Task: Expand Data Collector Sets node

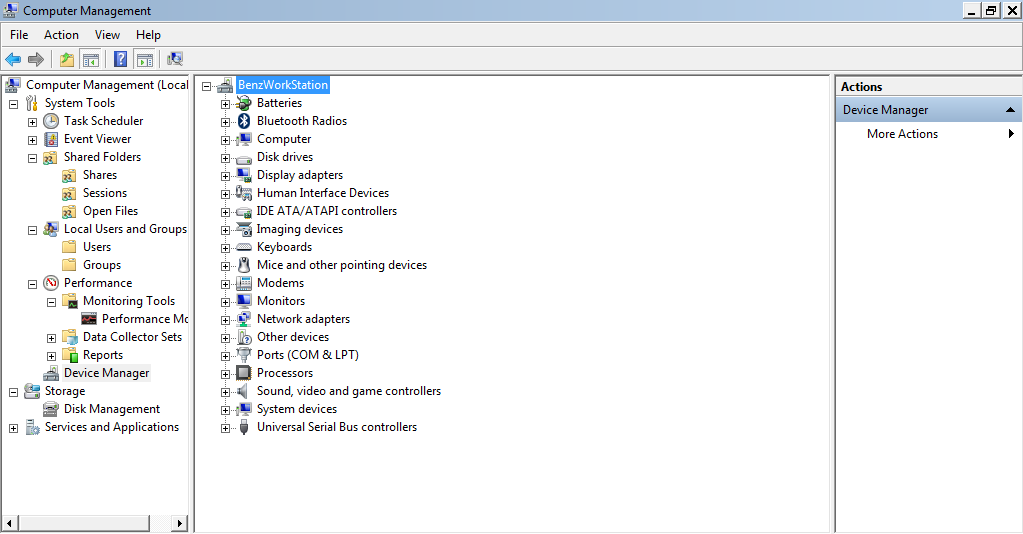Action: tap(51, 338)
